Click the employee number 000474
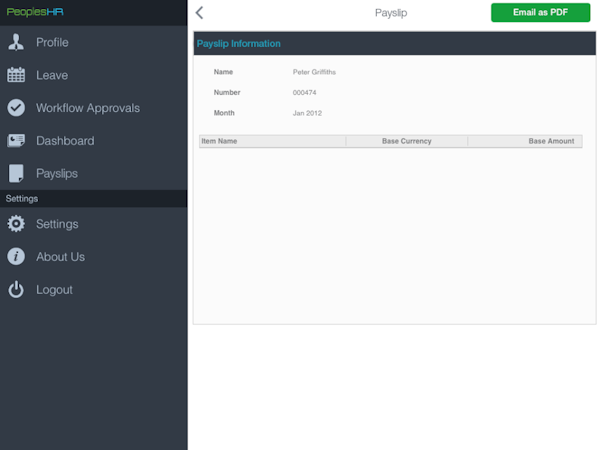 coord(304,93)
